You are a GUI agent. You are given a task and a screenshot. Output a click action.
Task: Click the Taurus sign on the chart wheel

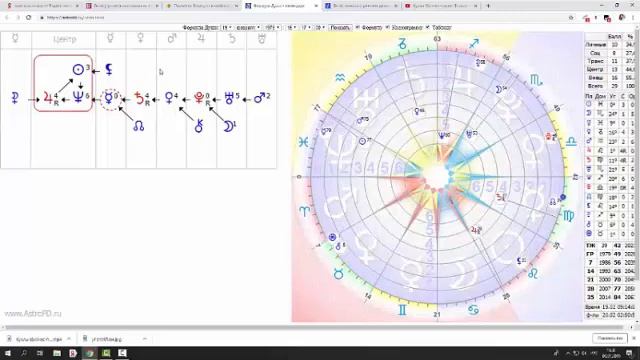[338, 274]
